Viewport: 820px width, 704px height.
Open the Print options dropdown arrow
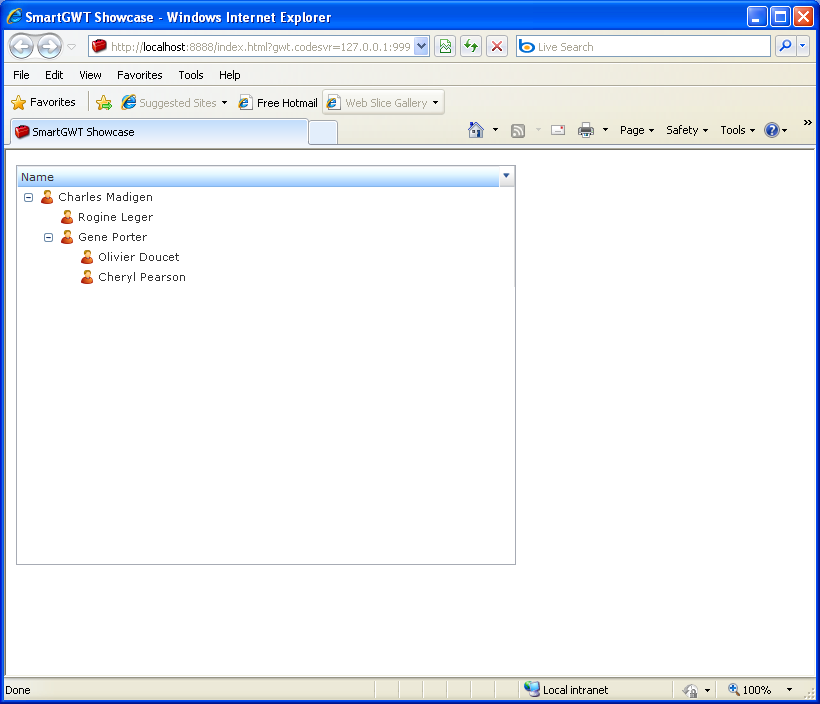605,130
